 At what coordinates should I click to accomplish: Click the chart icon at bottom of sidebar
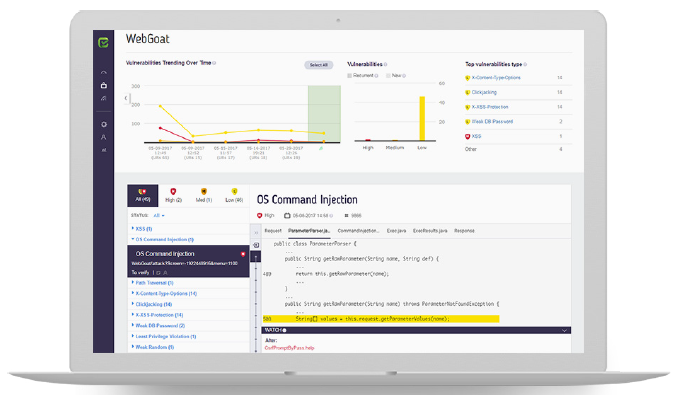(x=104, y=150)
